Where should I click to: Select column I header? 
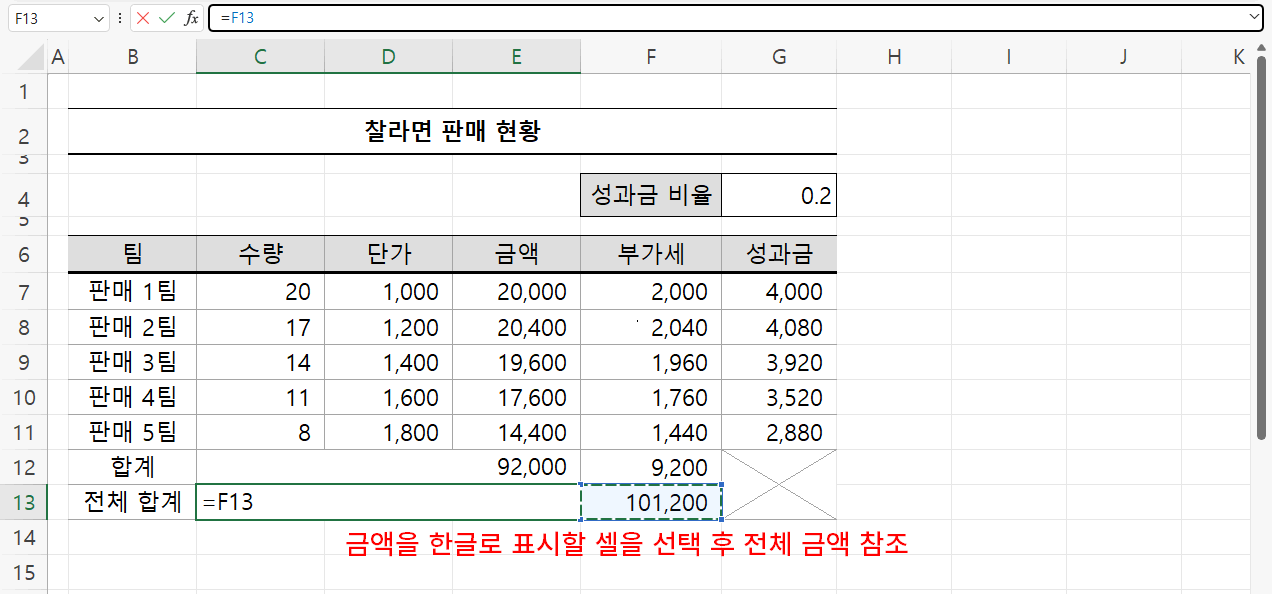click(x=1009, y=57)
